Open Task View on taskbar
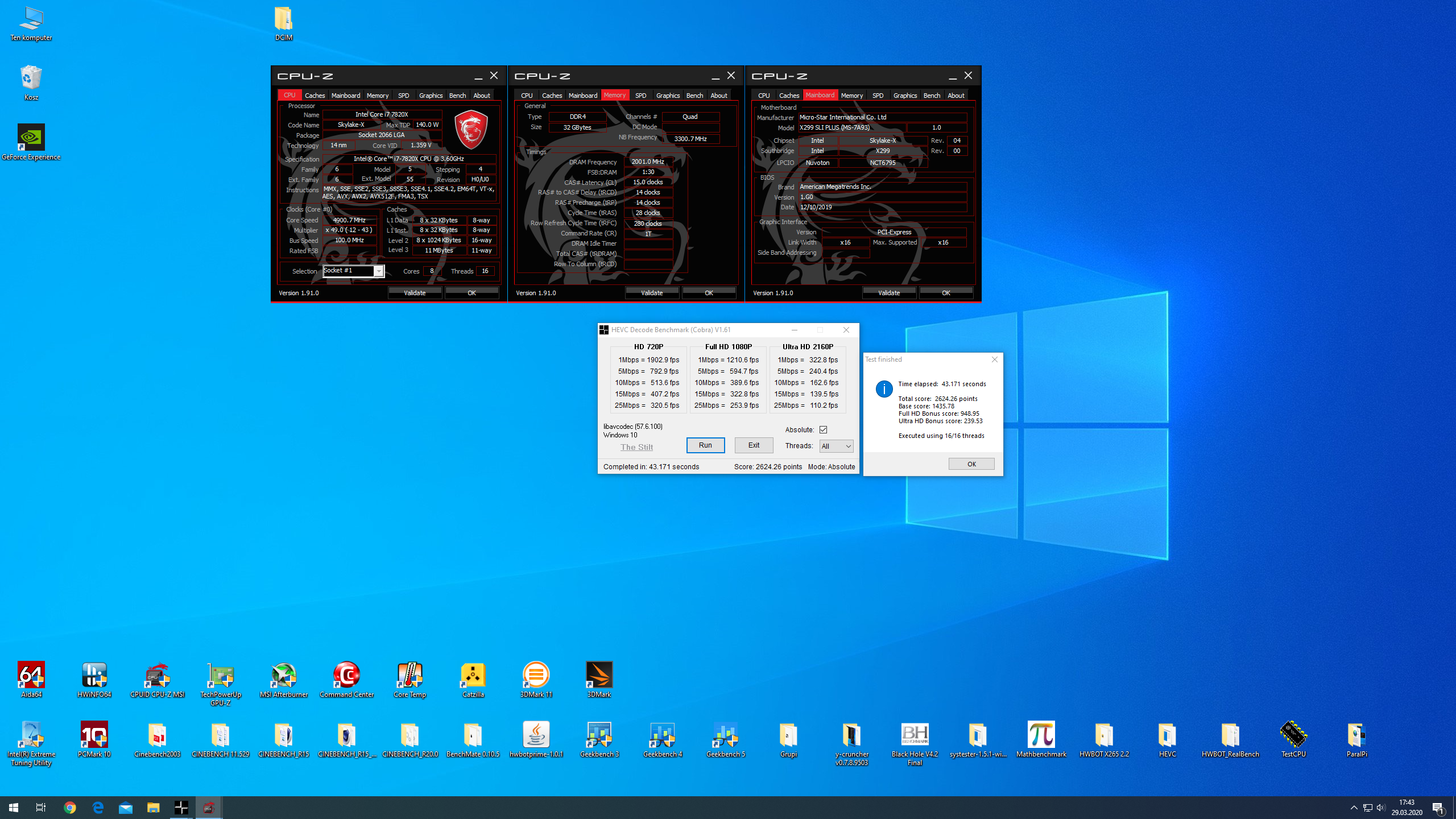The height and width of the screenshot is (819, 1456). (41, 808)
